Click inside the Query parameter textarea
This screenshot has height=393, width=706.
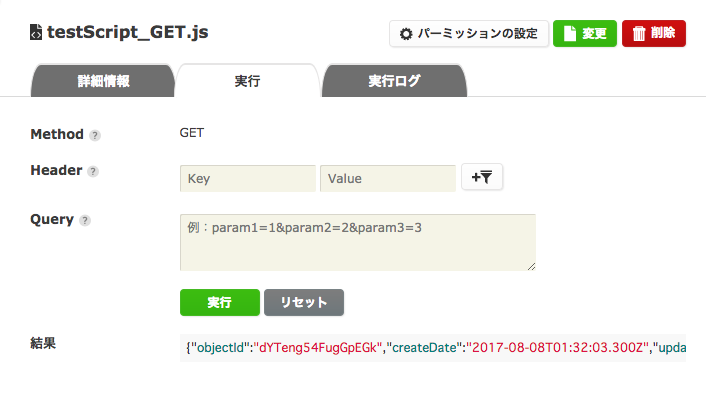pos(358,242)
